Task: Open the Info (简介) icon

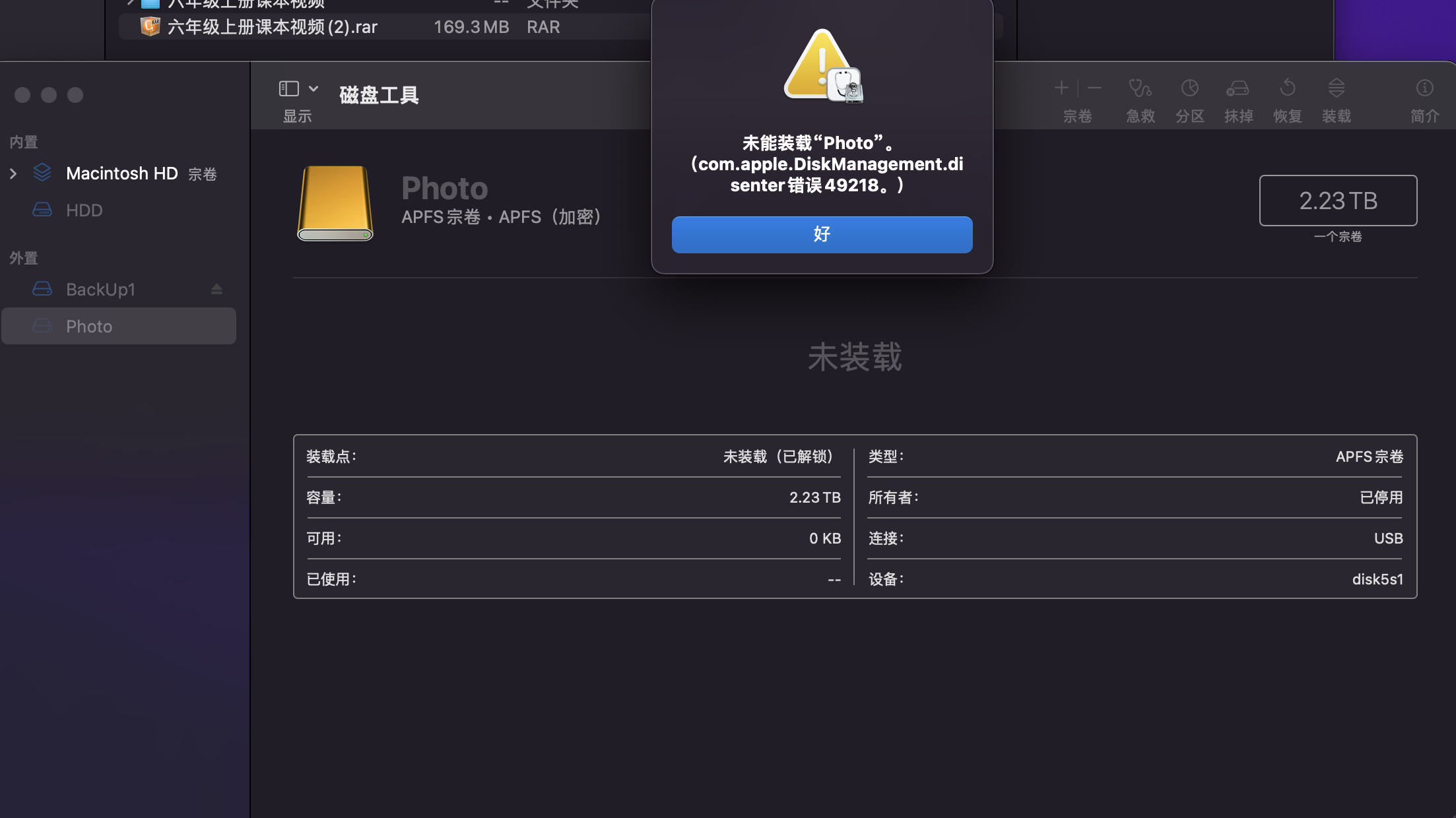Action: (1424, 88)
